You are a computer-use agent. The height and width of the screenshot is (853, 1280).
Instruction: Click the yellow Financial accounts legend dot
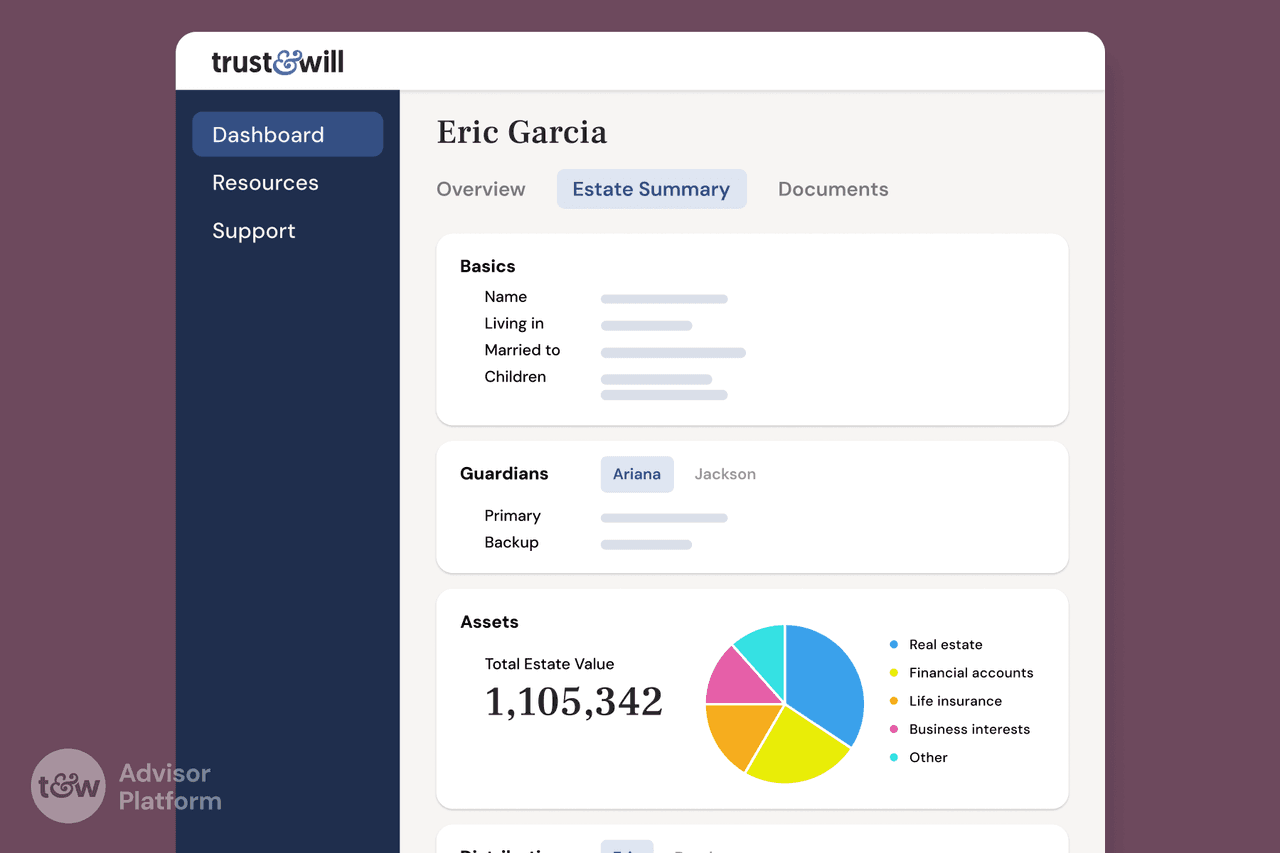click(x=892, y=672)
